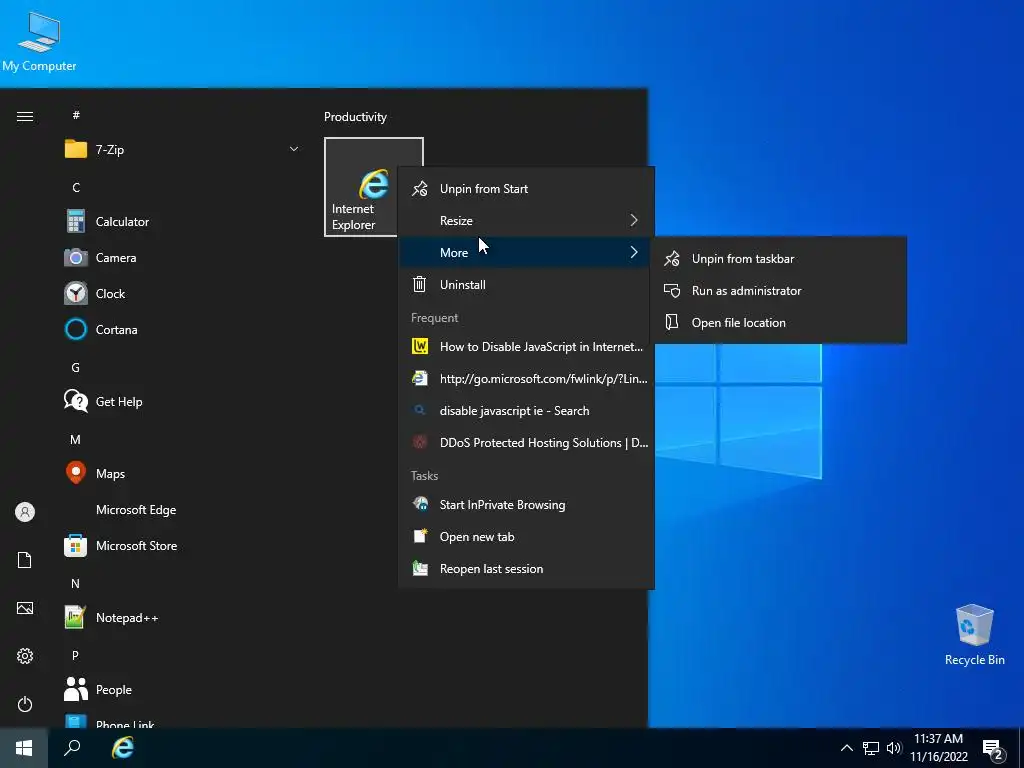Launch Calculator from app list
This screenshot has height=768, width=1024.
[x=182, y=221]
